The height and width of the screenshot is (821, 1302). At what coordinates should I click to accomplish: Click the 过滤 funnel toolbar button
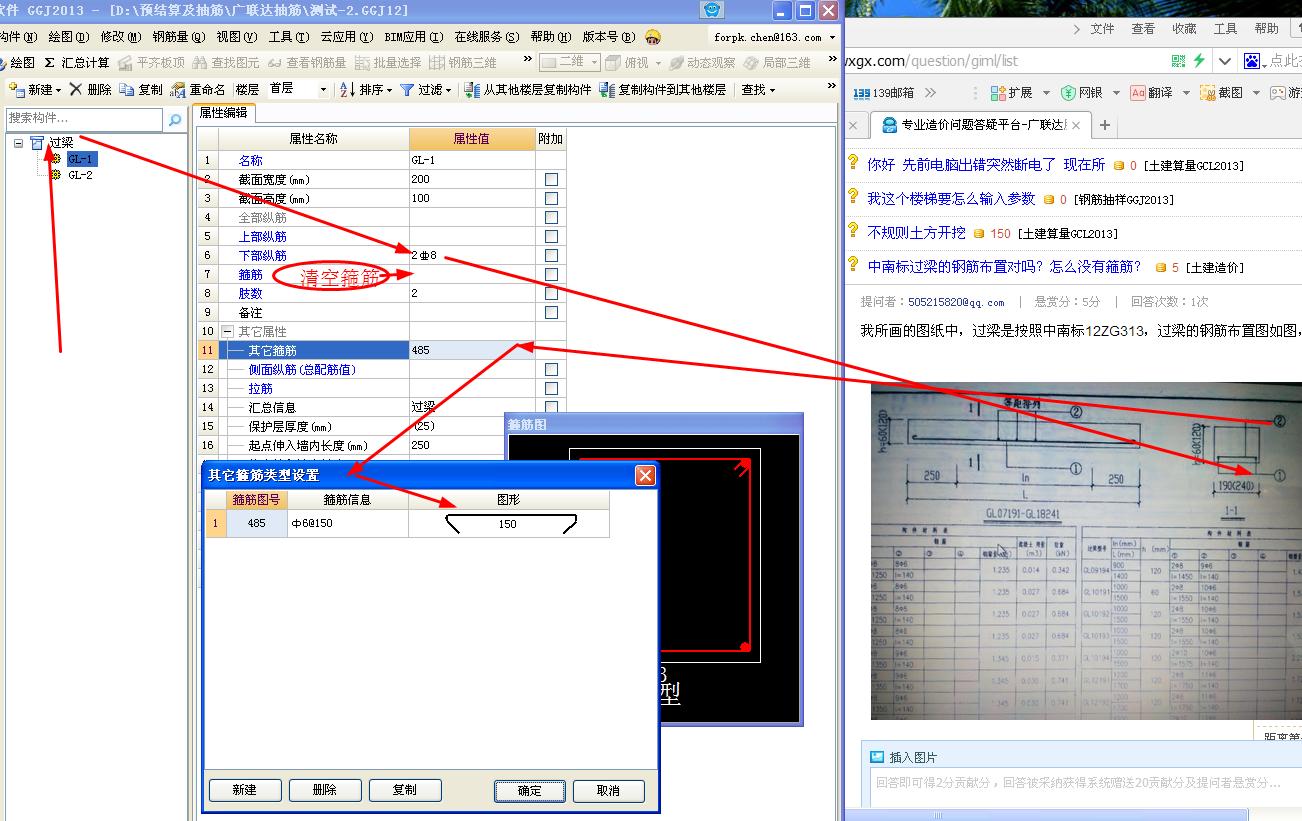[x=425, y=89]
